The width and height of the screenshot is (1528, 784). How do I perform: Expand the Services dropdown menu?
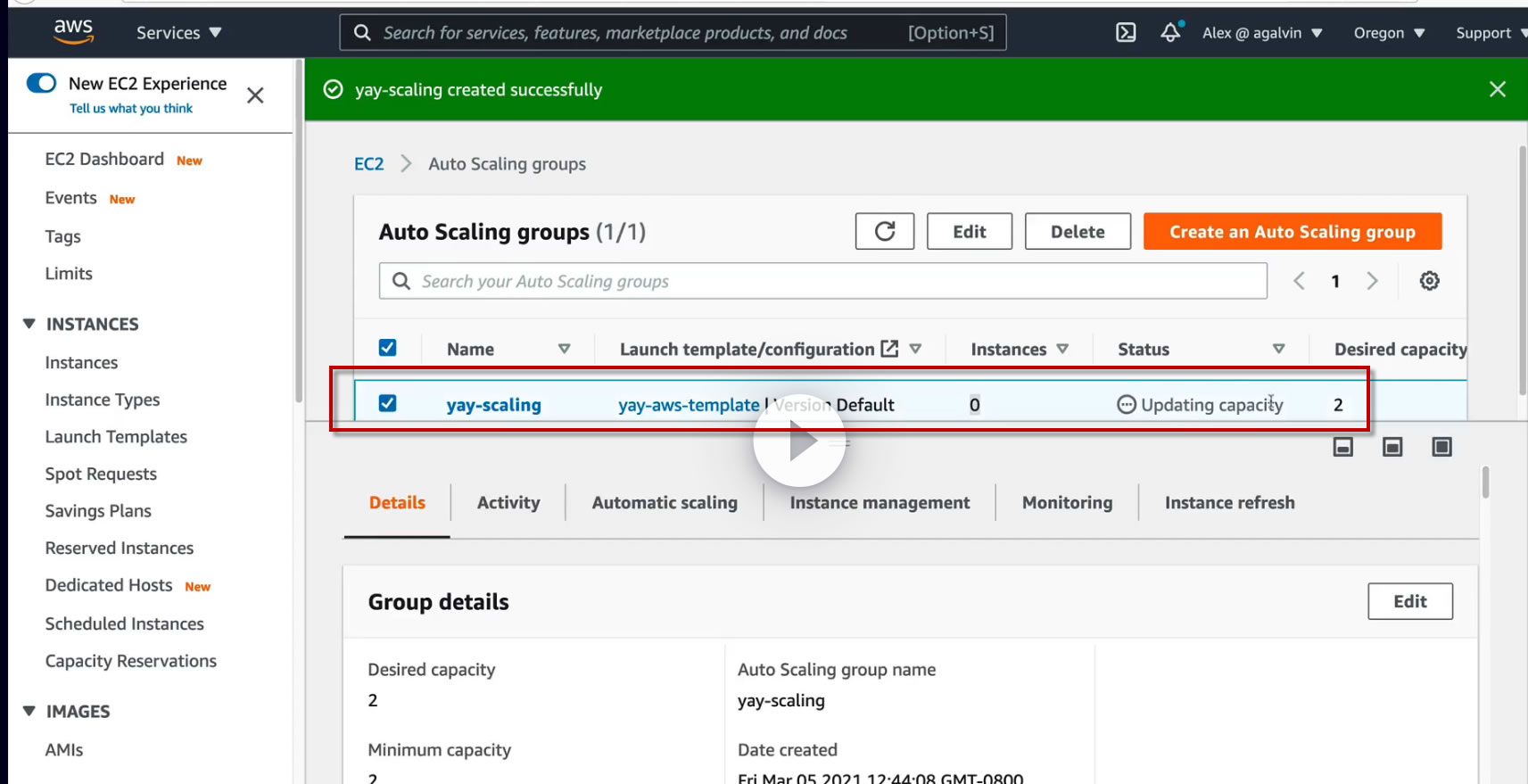[178, 33]
